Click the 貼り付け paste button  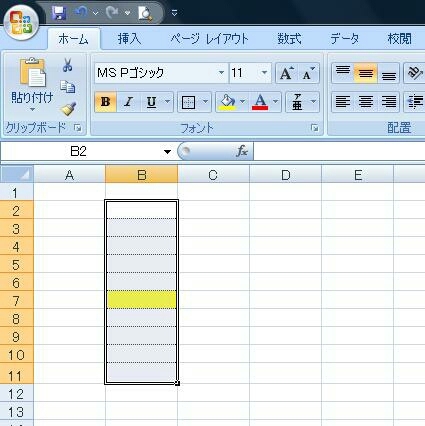[32, 85]
